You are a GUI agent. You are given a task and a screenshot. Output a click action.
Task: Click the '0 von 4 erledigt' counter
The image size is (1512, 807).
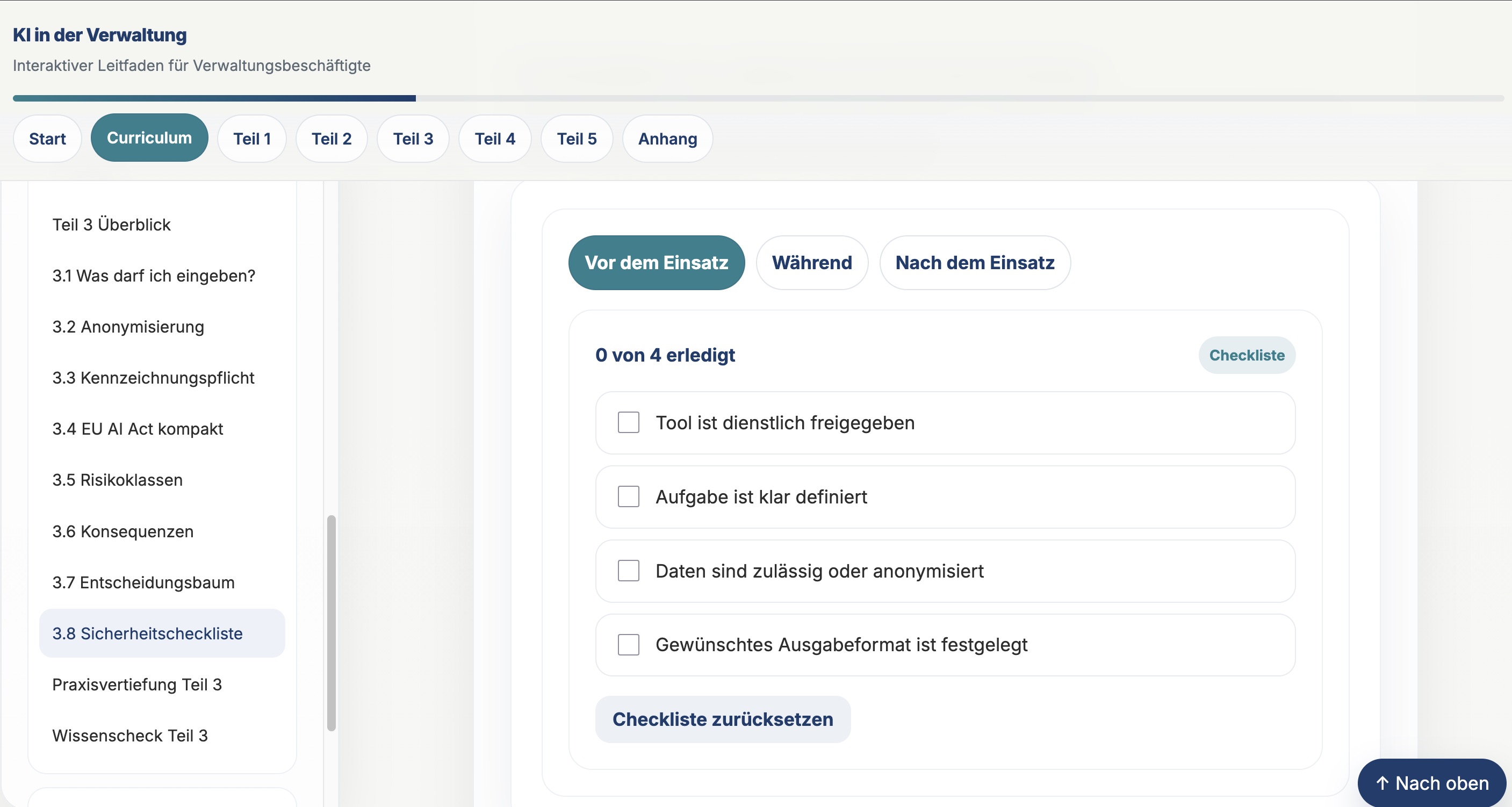(x=665, y=355)
